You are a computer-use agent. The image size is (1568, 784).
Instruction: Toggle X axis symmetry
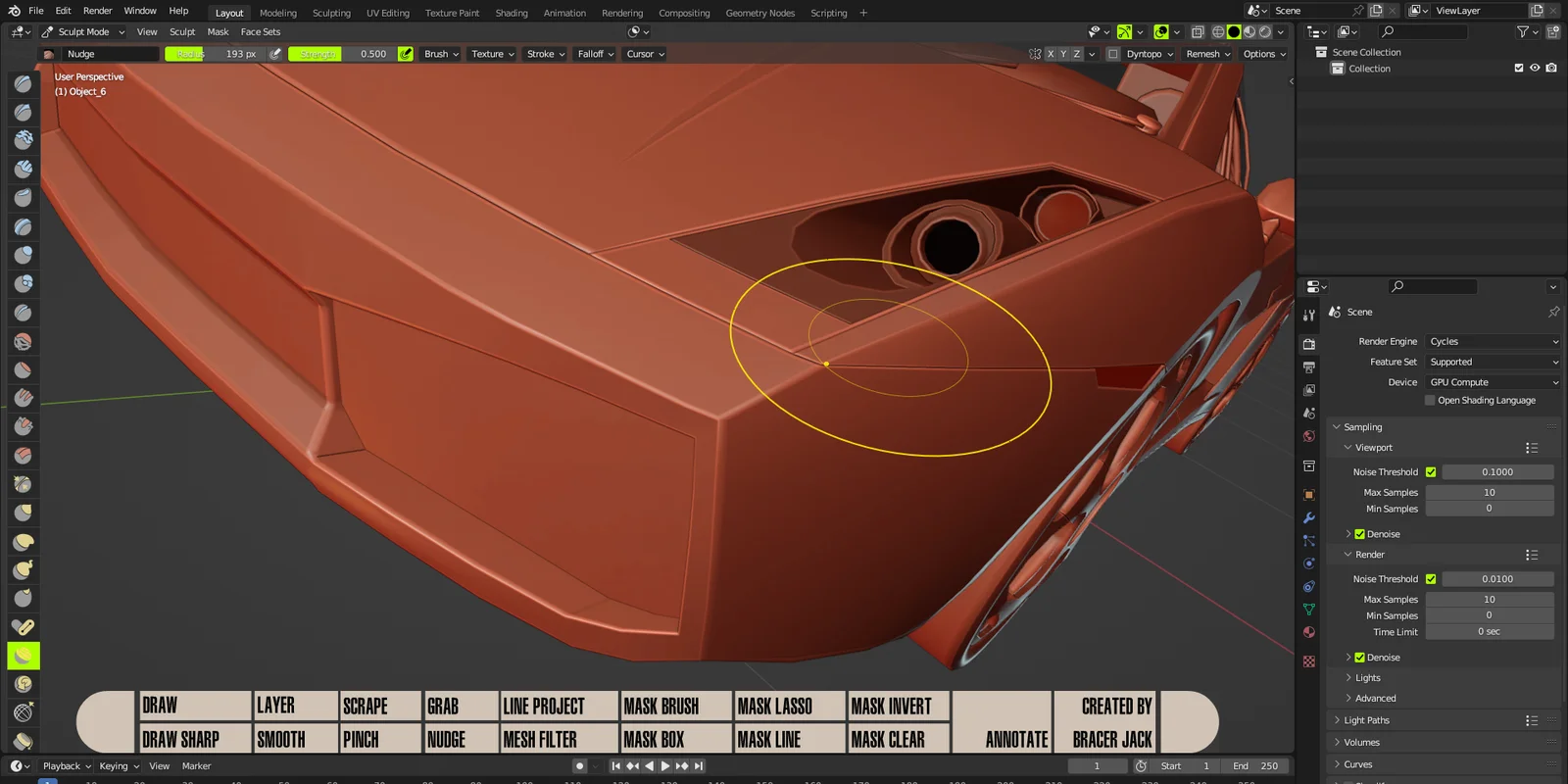[x=1051, y=54]
